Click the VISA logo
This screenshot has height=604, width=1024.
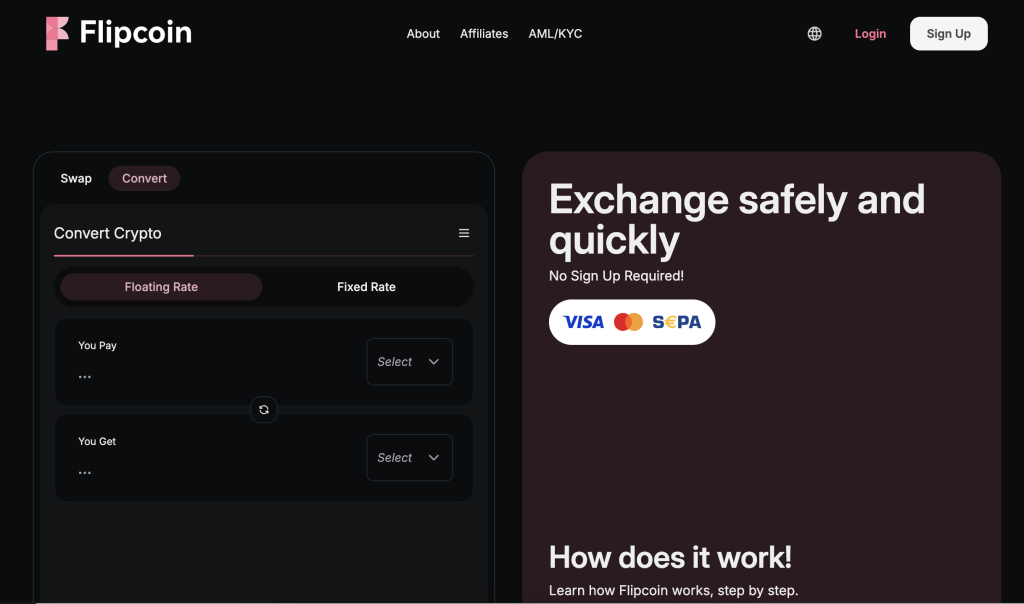[x=583, y=322]
